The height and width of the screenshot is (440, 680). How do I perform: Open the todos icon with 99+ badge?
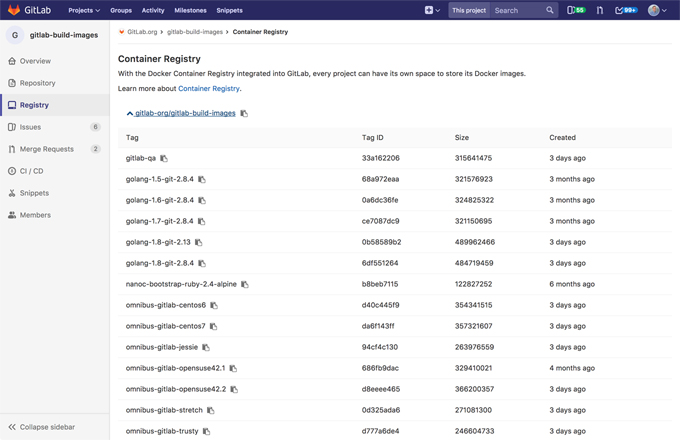coord(626,10)
